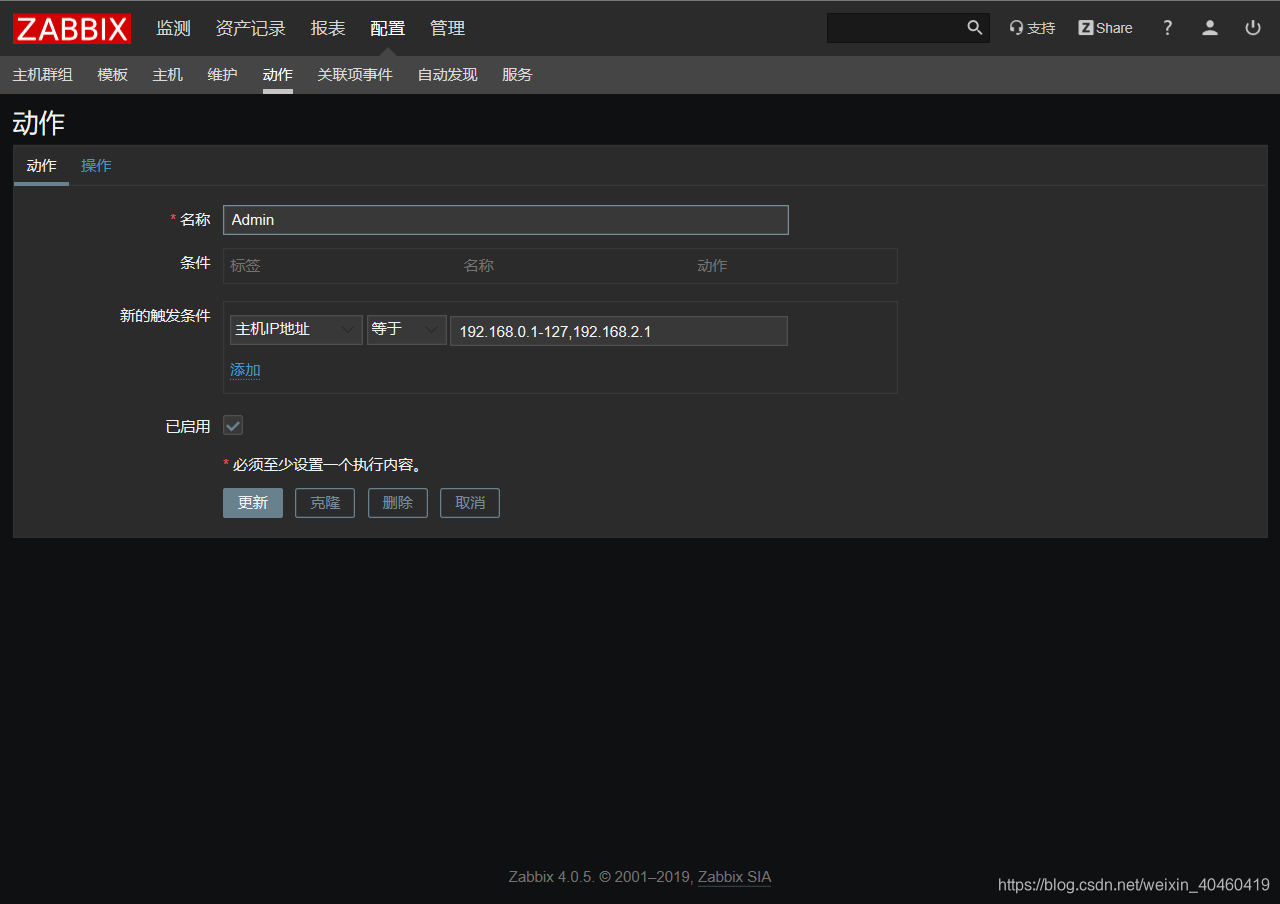Select the 动作 form tab
This screenshot has height=904, width=1280.
point(42,166)
